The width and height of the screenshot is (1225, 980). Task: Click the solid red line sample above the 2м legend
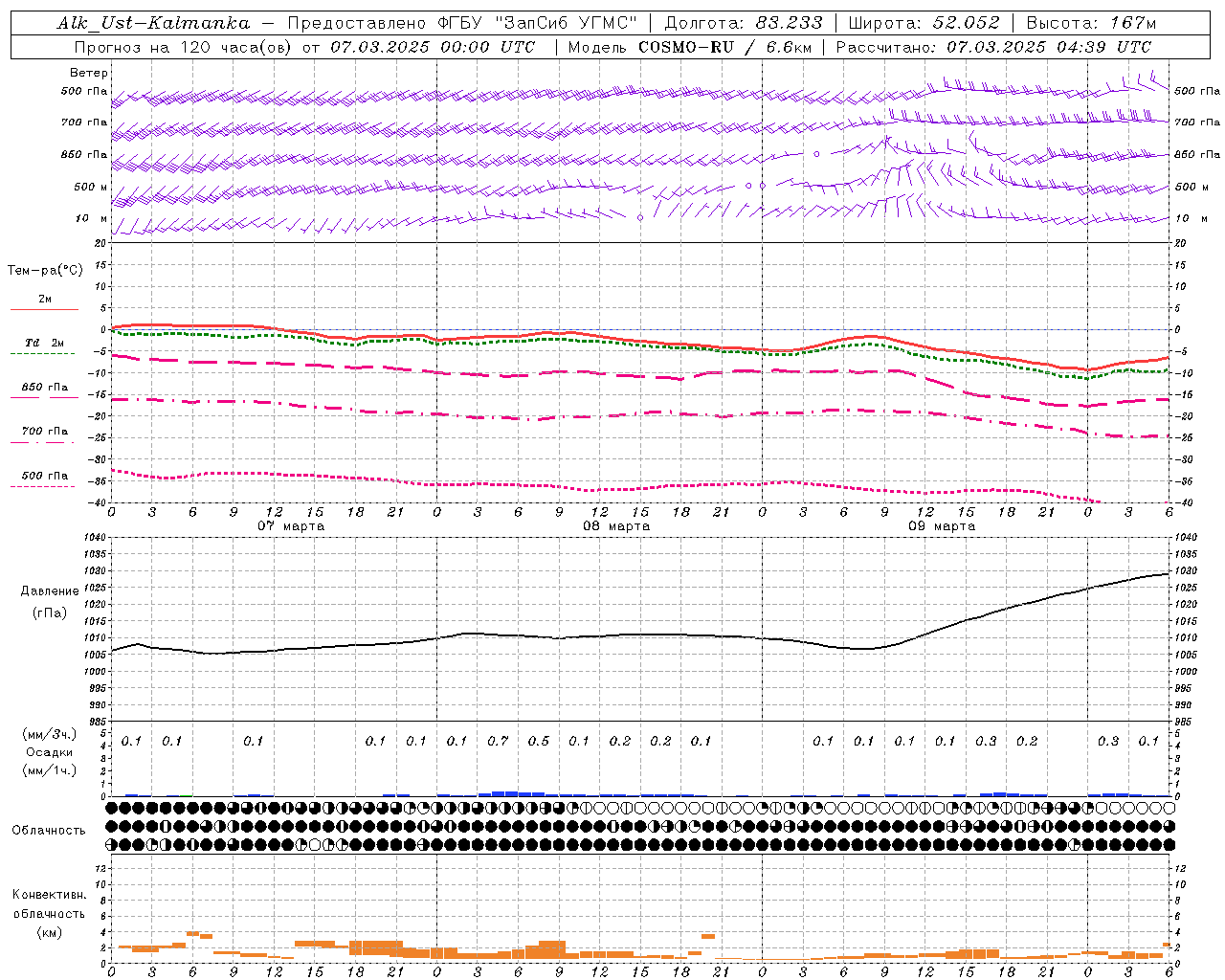[x=44, y=309]
